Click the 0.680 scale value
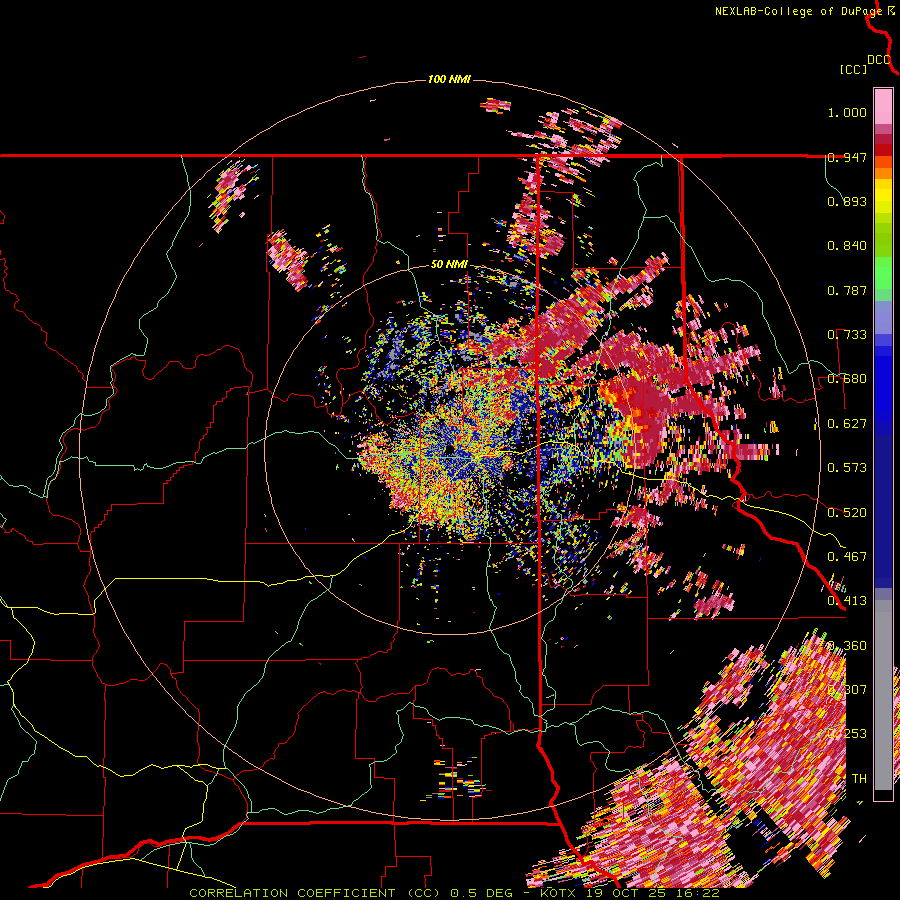The height and width of the screenshot is (900, 900). [847, 379]
